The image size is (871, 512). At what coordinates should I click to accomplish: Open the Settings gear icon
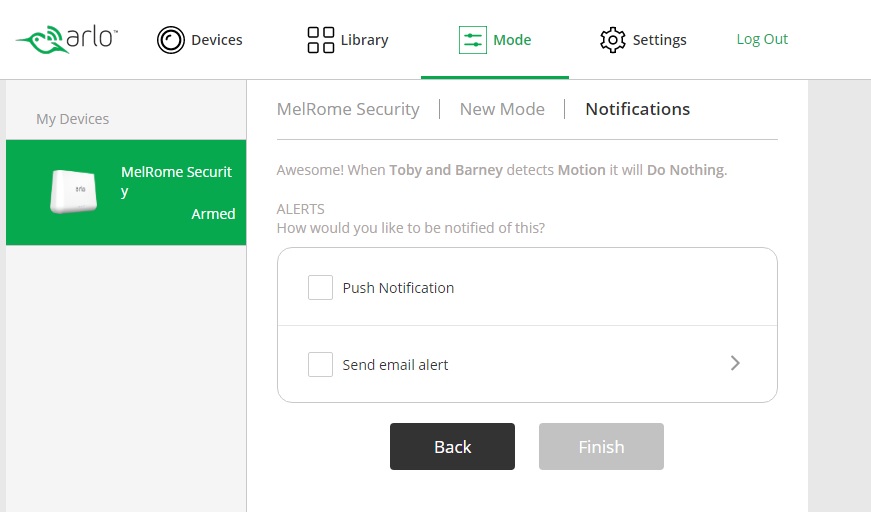point(613,40)
